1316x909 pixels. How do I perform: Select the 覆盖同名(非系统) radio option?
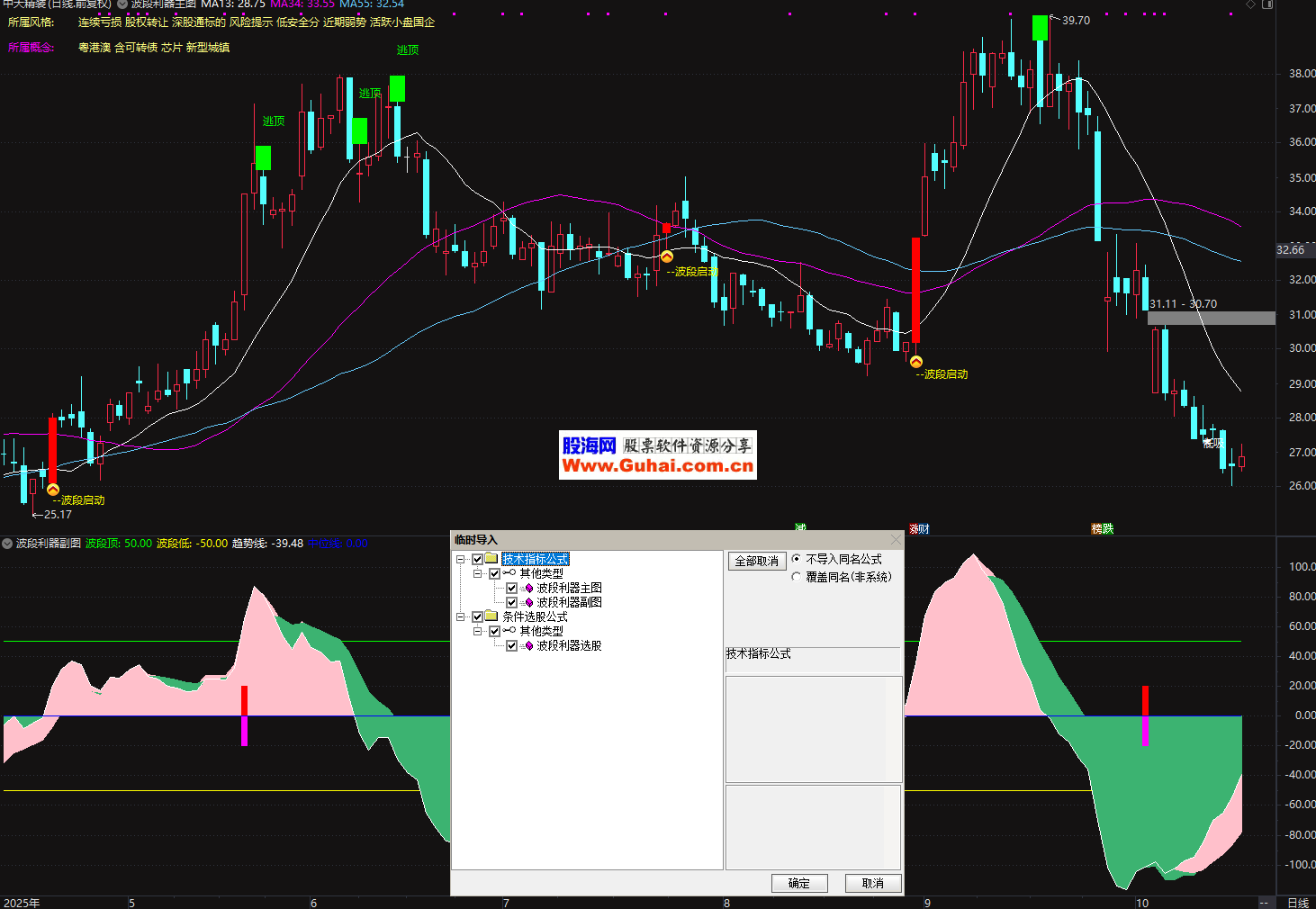click(x=796, y=577)
